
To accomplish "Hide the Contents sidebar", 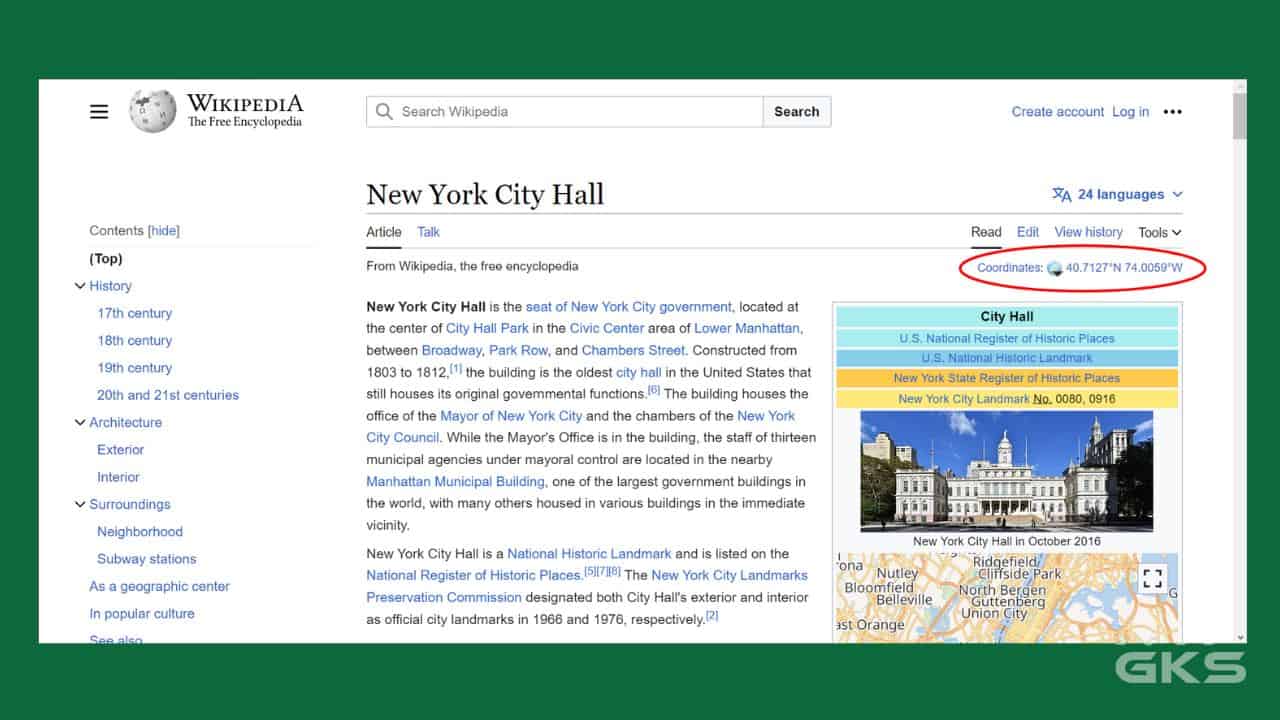I will (163, 231).
